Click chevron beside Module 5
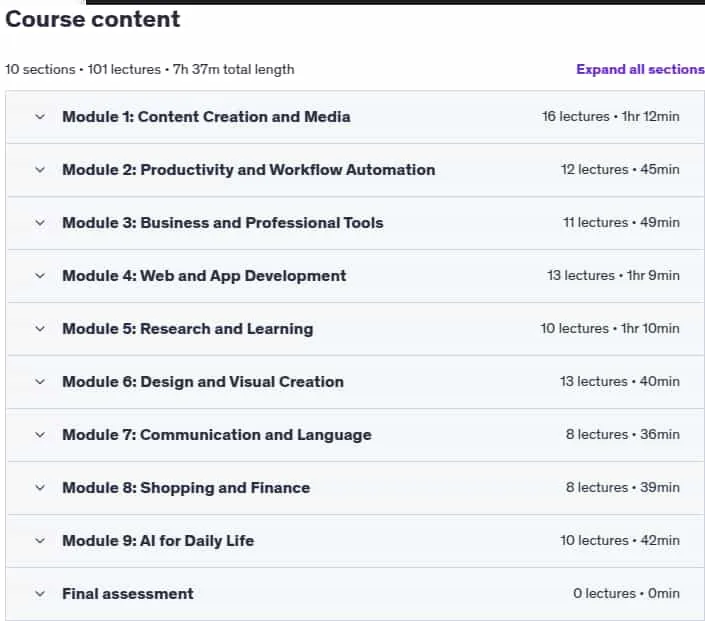 [40, 329]
